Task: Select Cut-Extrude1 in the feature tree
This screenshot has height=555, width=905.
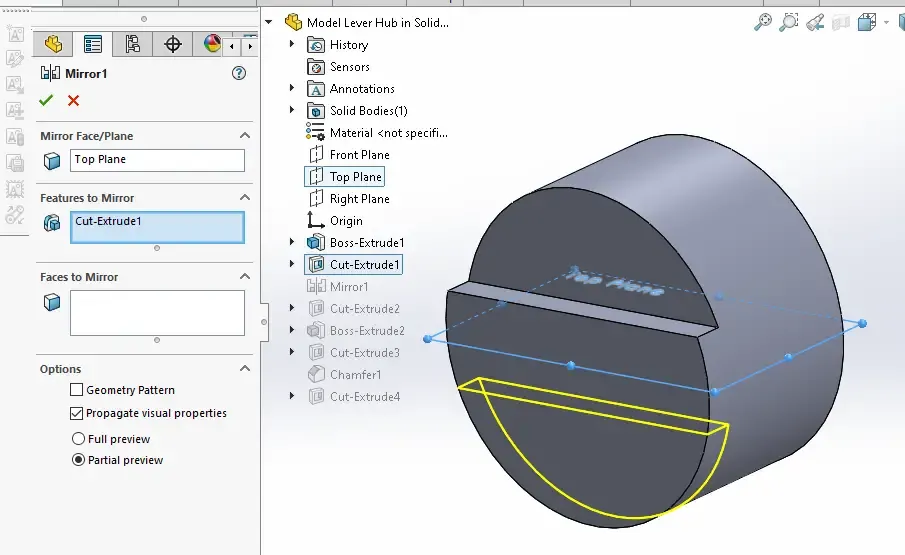Action: point(365,264)
